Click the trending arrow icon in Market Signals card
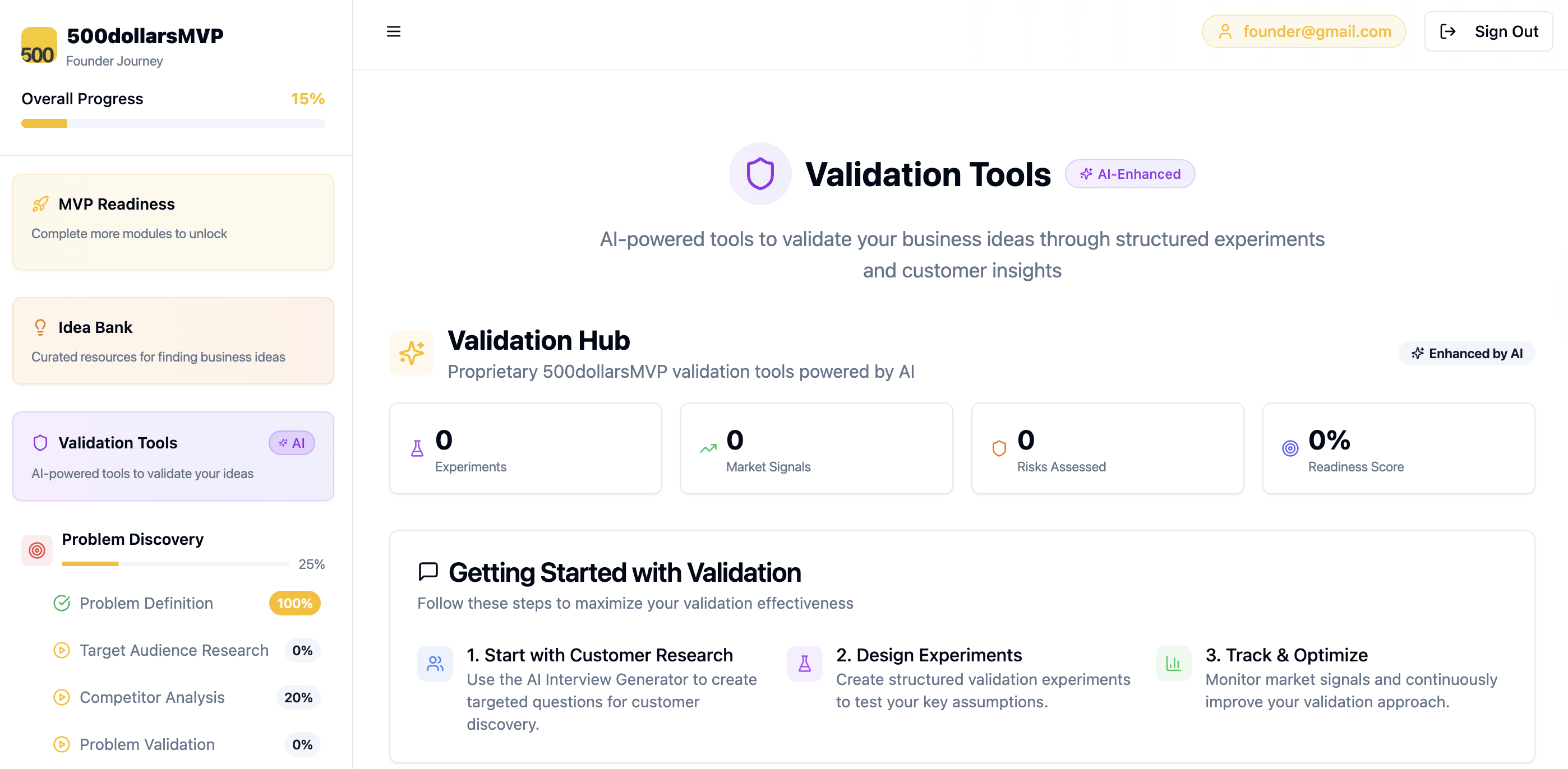Image resolution: width=1568 pixels, height=769 pixels. pyautogui.click(x=708, y=448)
